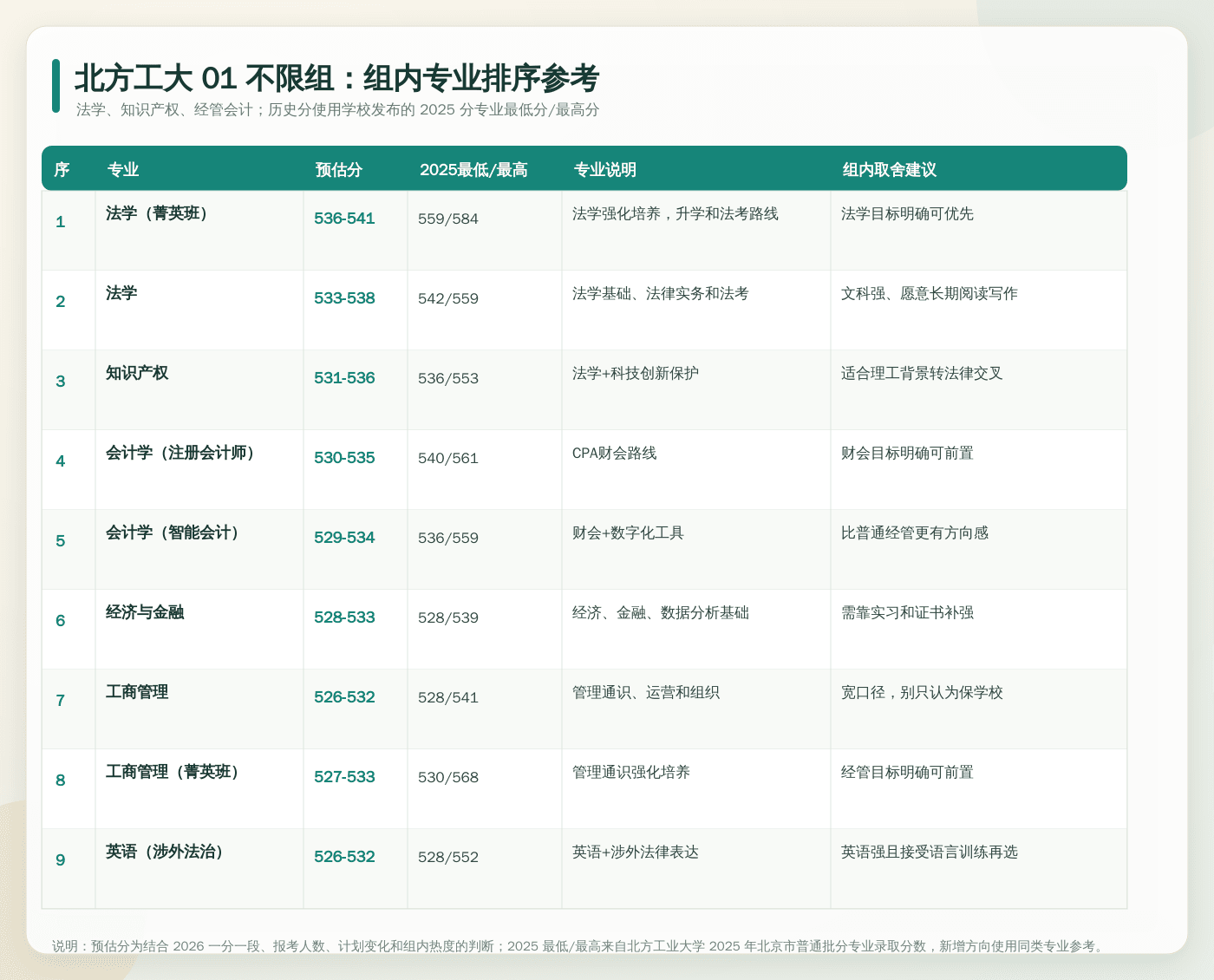Click description 英语+涉外法律表达
The width and height of the screenshot is (1214, 980).
(636, 852)
